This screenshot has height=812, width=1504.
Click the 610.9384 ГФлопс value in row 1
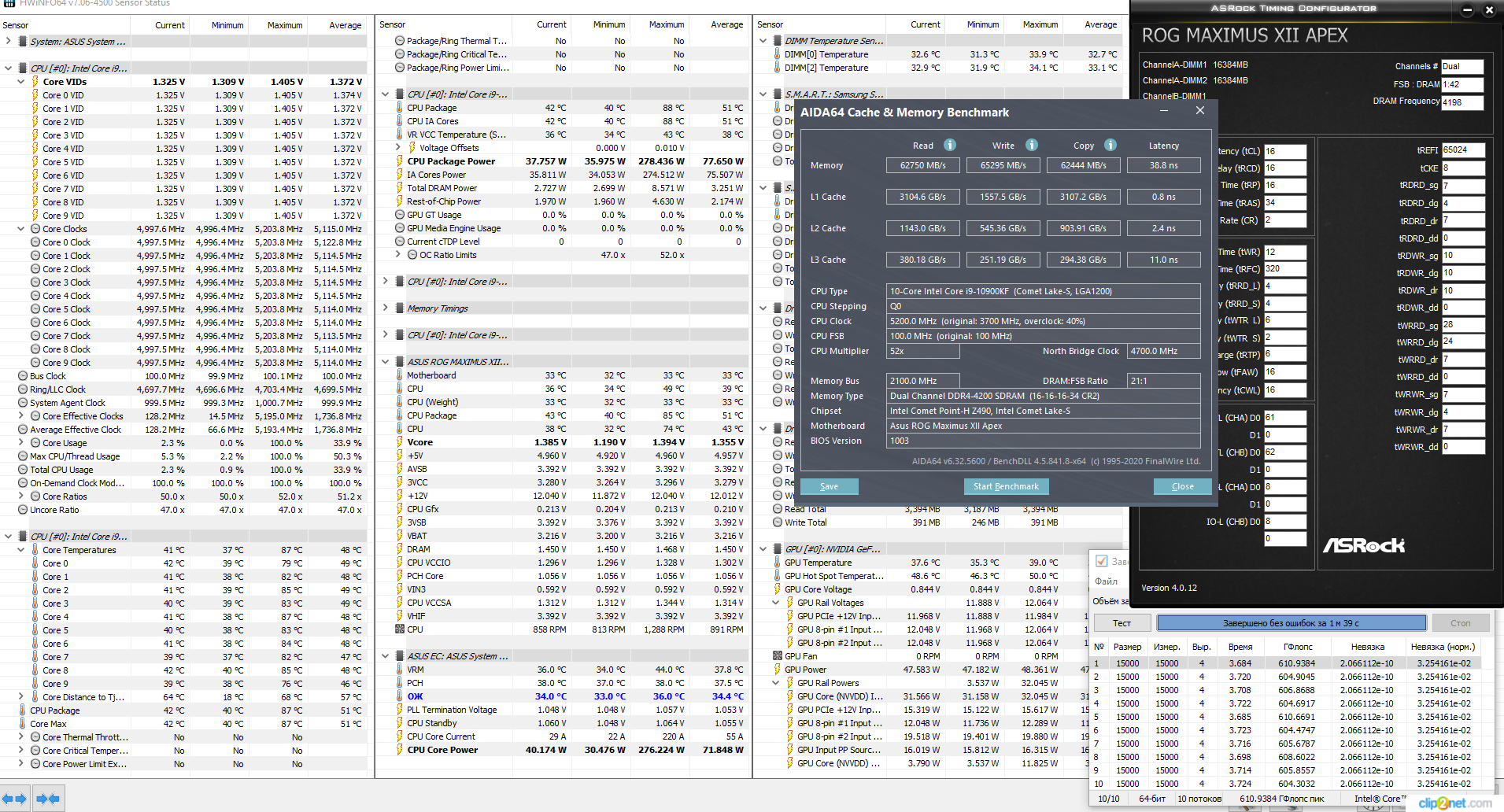click(x=1296, y=663)
